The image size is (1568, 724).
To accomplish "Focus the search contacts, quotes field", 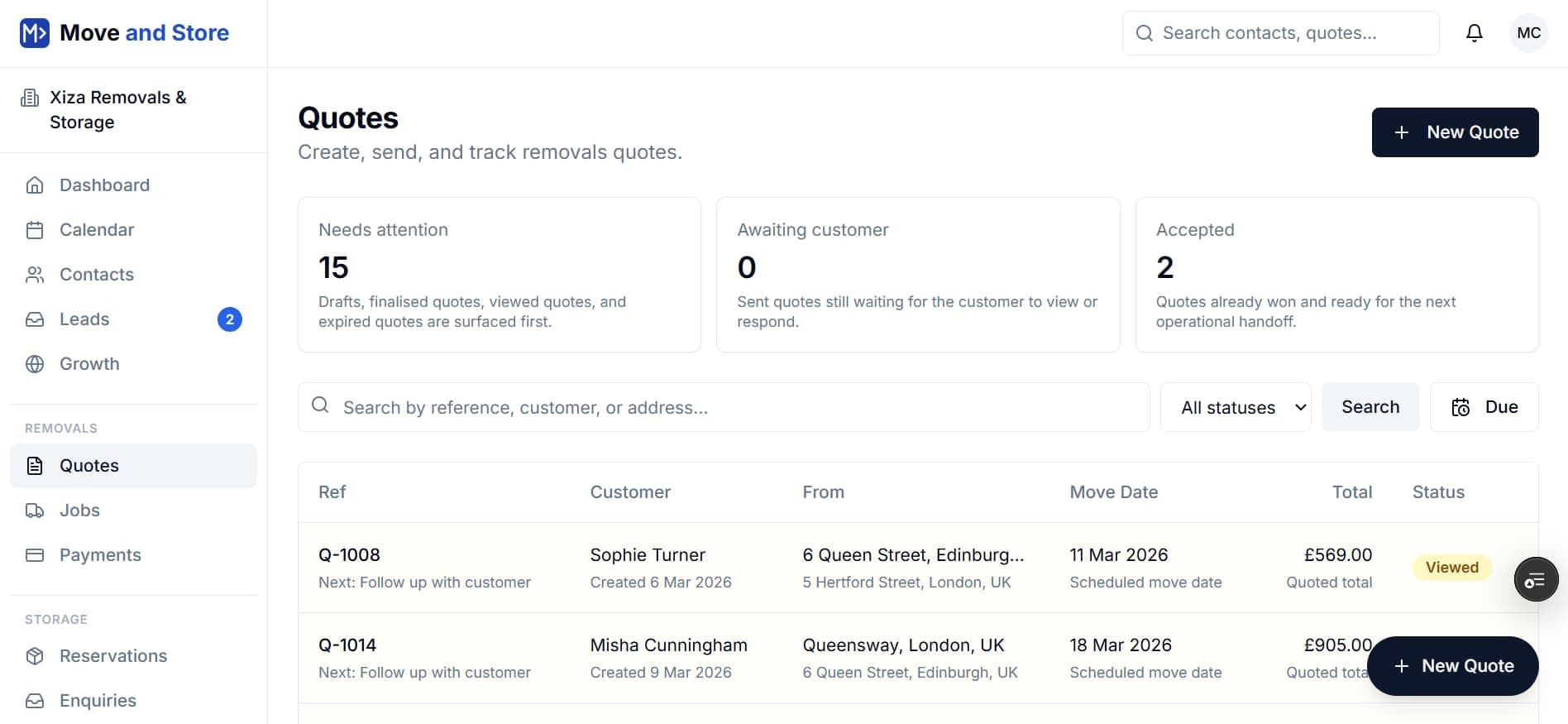I will (1280, 33).
